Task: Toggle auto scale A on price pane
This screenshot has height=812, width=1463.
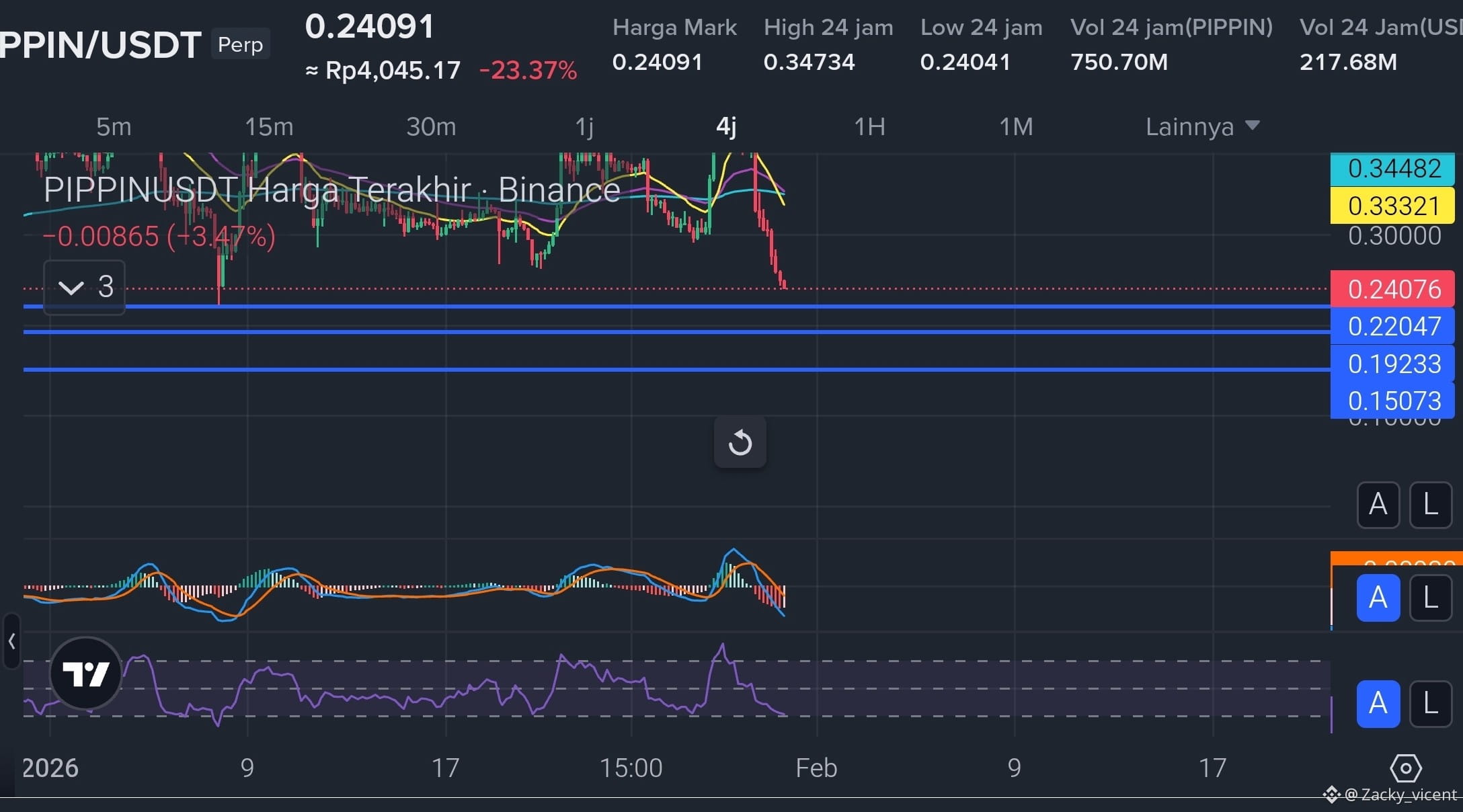Action: coord(1378,504)
